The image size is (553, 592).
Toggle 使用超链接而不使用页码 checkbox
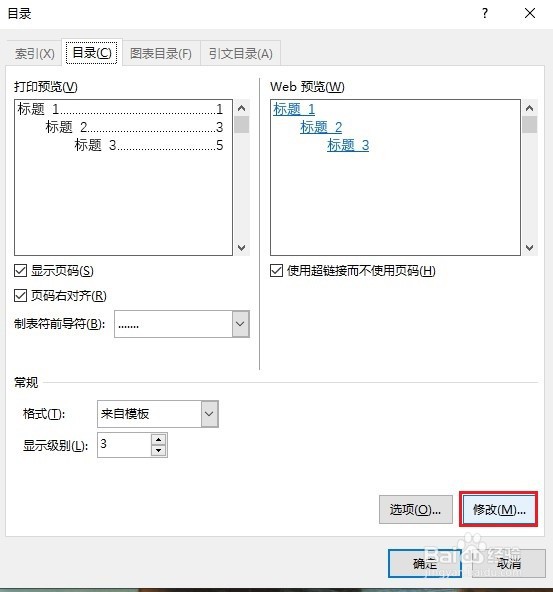(x=276, y=271)
